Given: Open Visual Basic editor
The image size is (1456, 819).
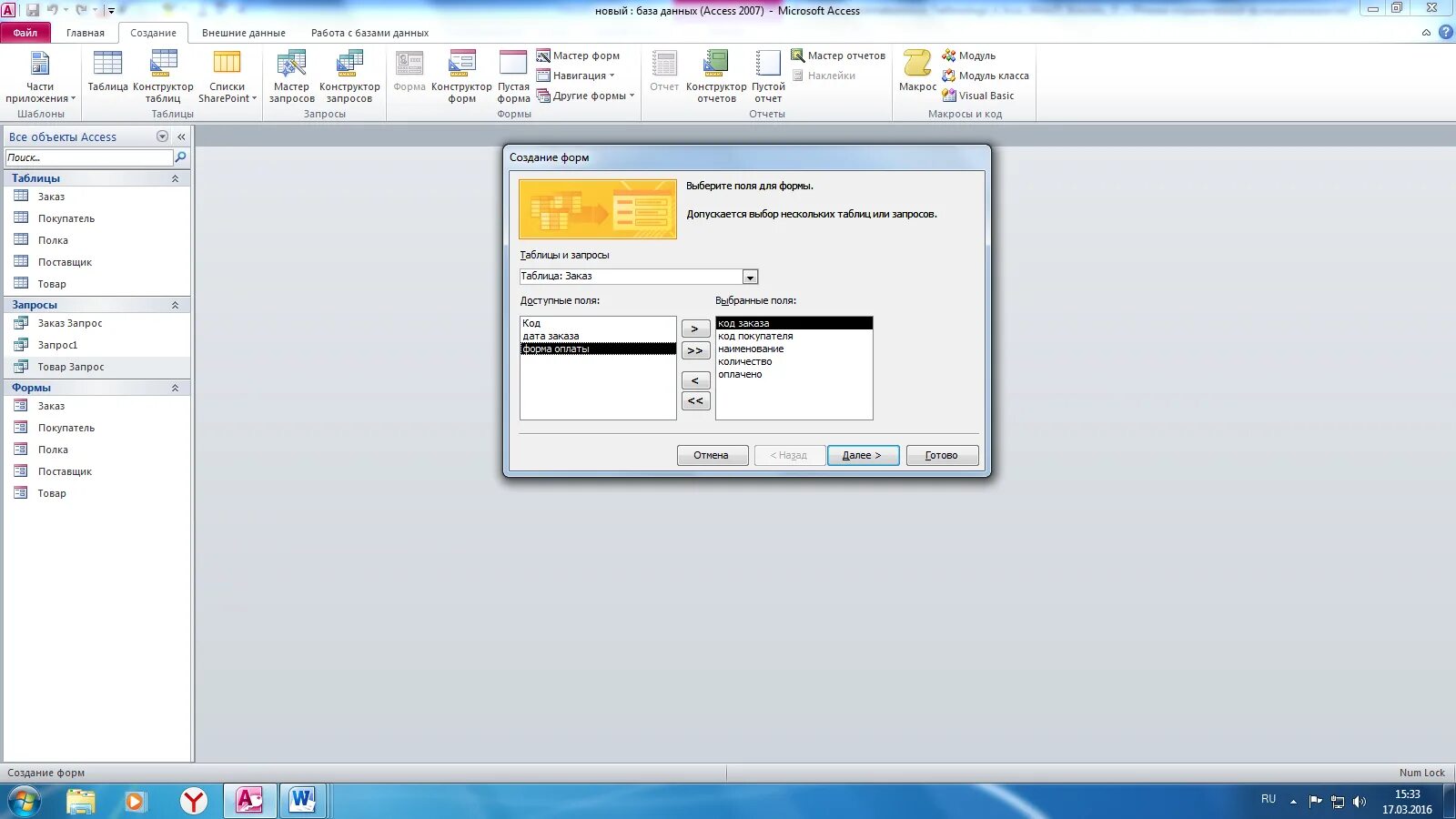Looking at the screenshot, I should point(978,96).
